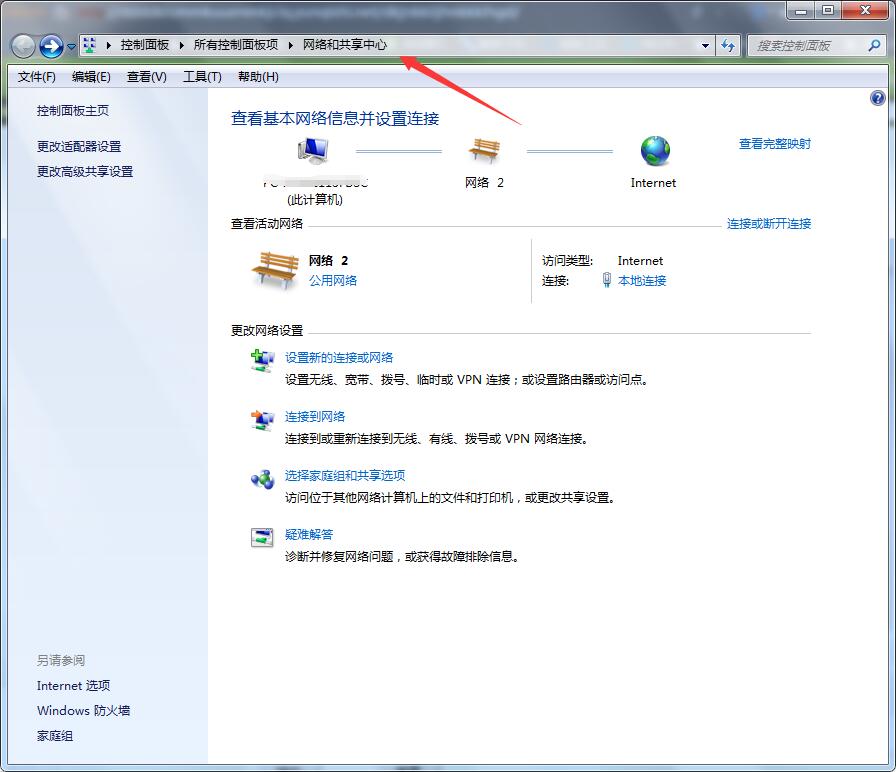The height and width of the screenshot is (772, 896).
Task: Click the 疑难解答 troubleshooting icon
Action: tap(262, 538)
